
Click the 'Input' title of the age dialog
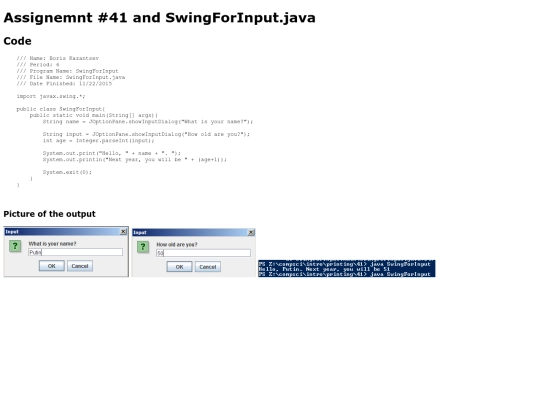[140, 232]
